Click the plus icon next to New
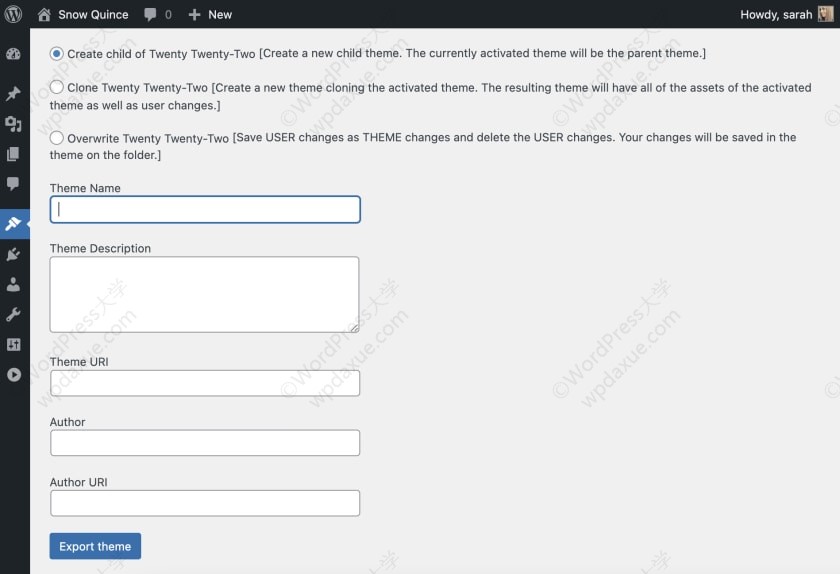Screen dimensions: 840x574 [x=194, y=14]
